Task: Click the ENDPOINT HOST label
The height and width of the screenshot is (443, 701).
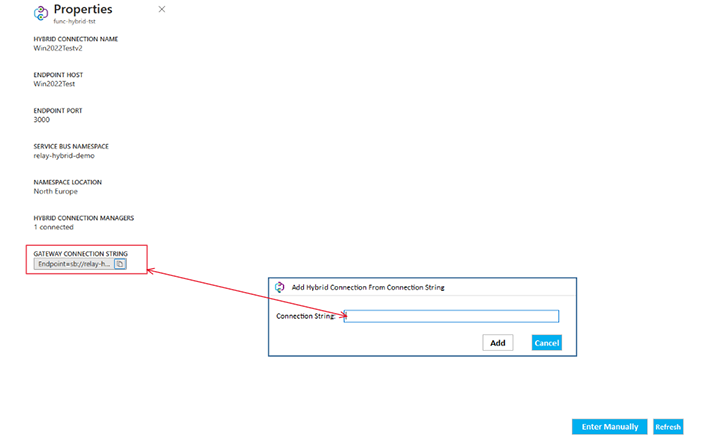Action: tap(58, 75)
